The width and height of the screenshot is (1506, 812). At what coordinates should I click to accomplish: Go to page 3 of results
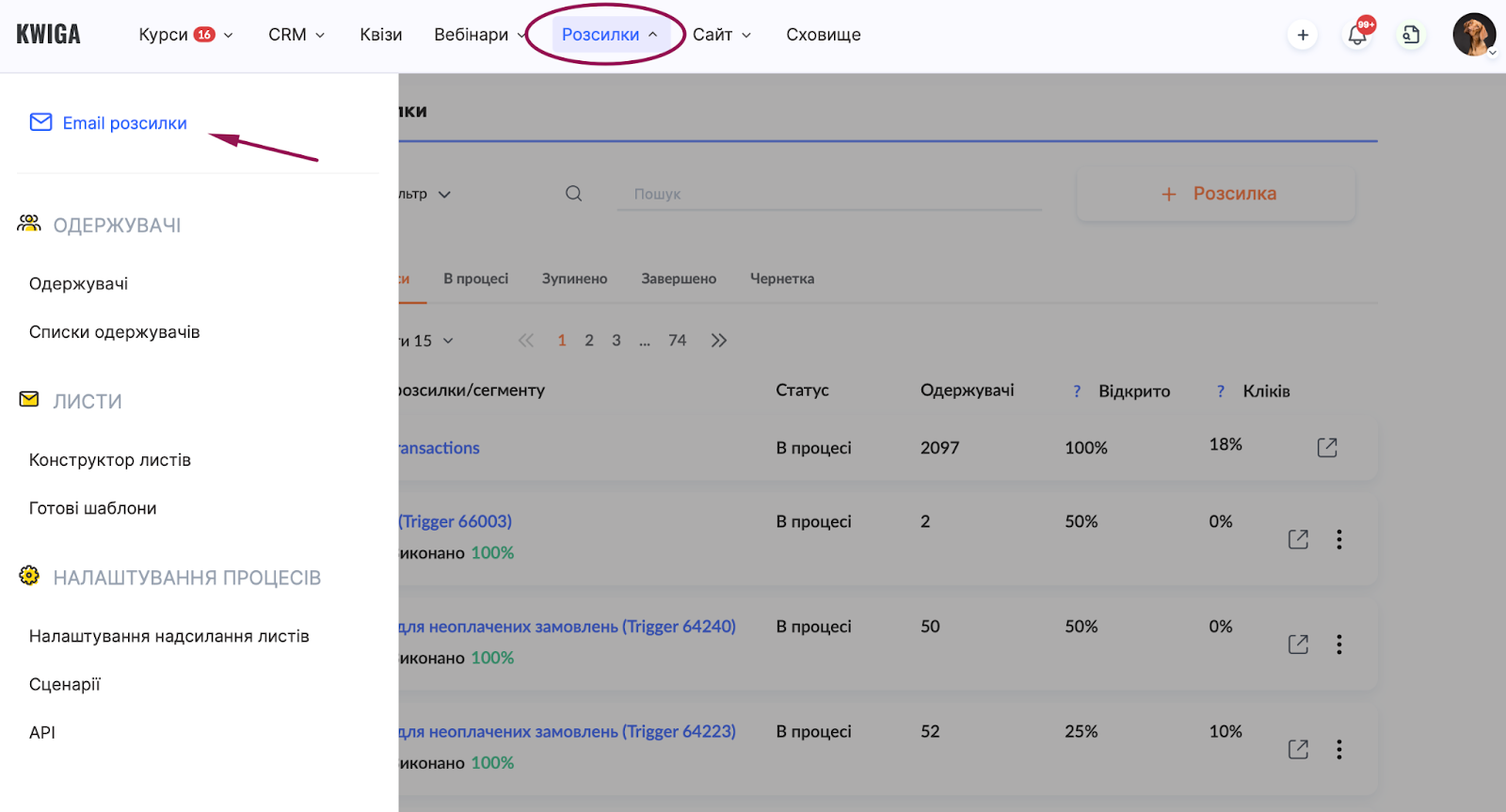coord(617,341)
